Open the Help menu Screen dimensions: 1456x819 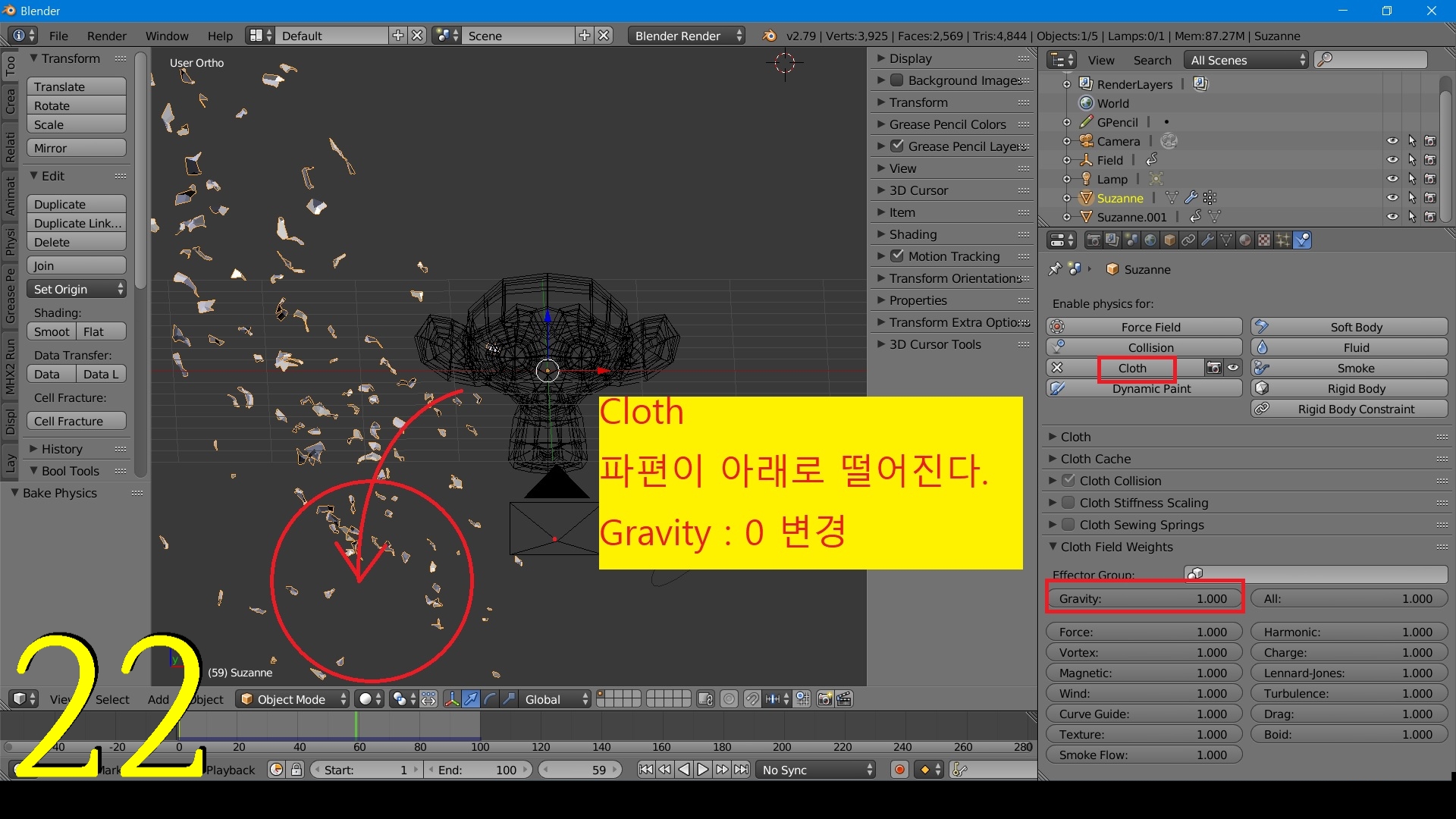coord(220,36)
